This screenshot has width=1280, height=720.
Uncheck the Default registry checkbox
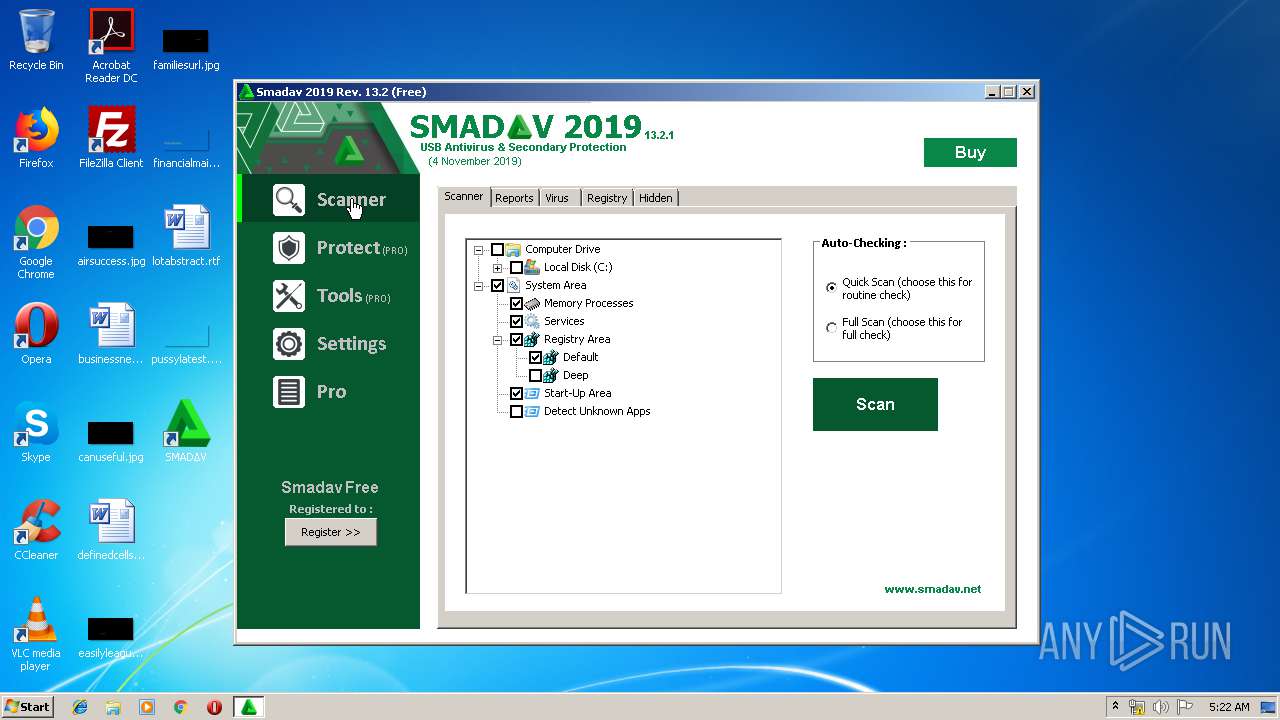[x=535, y=357]
